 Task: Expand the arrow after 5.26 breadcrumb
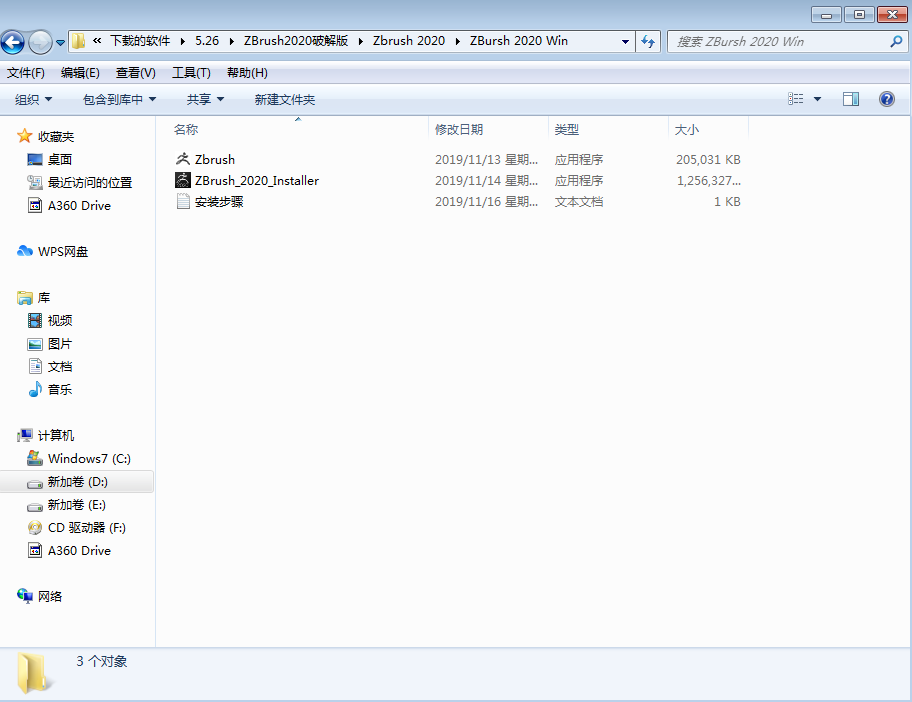pos(231,41)
